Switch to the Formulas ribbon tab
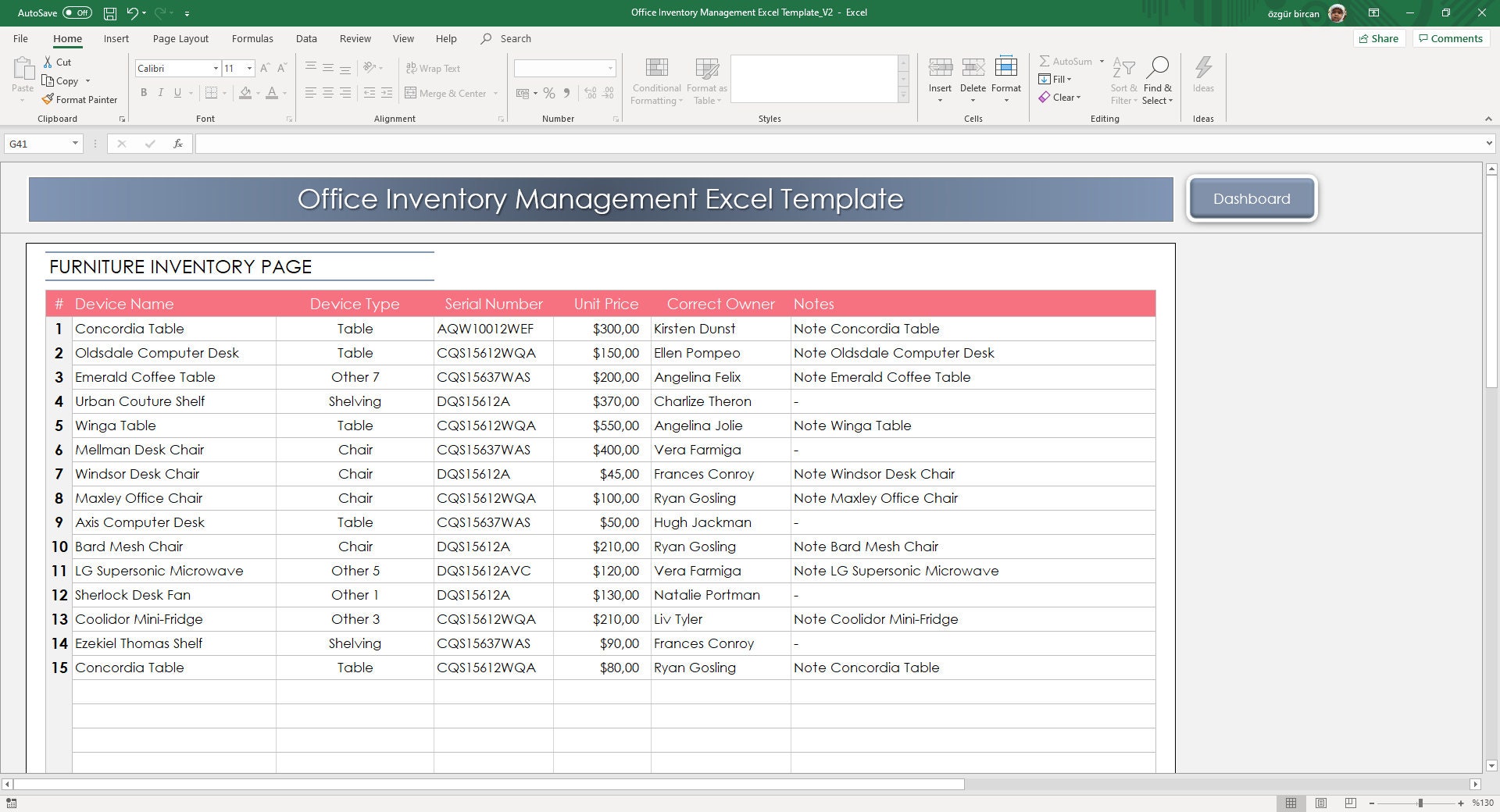Viewport: 1500px width, 812px height. point(252,38)
